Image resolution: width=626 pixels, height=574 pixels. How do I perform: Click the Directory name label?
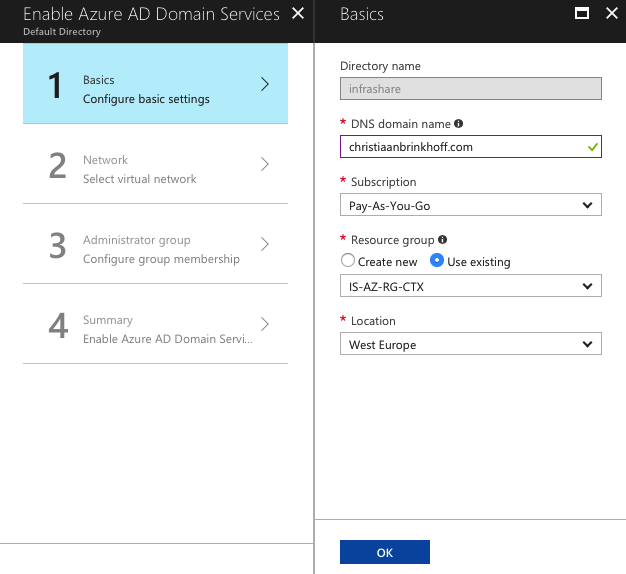[380, 66]
